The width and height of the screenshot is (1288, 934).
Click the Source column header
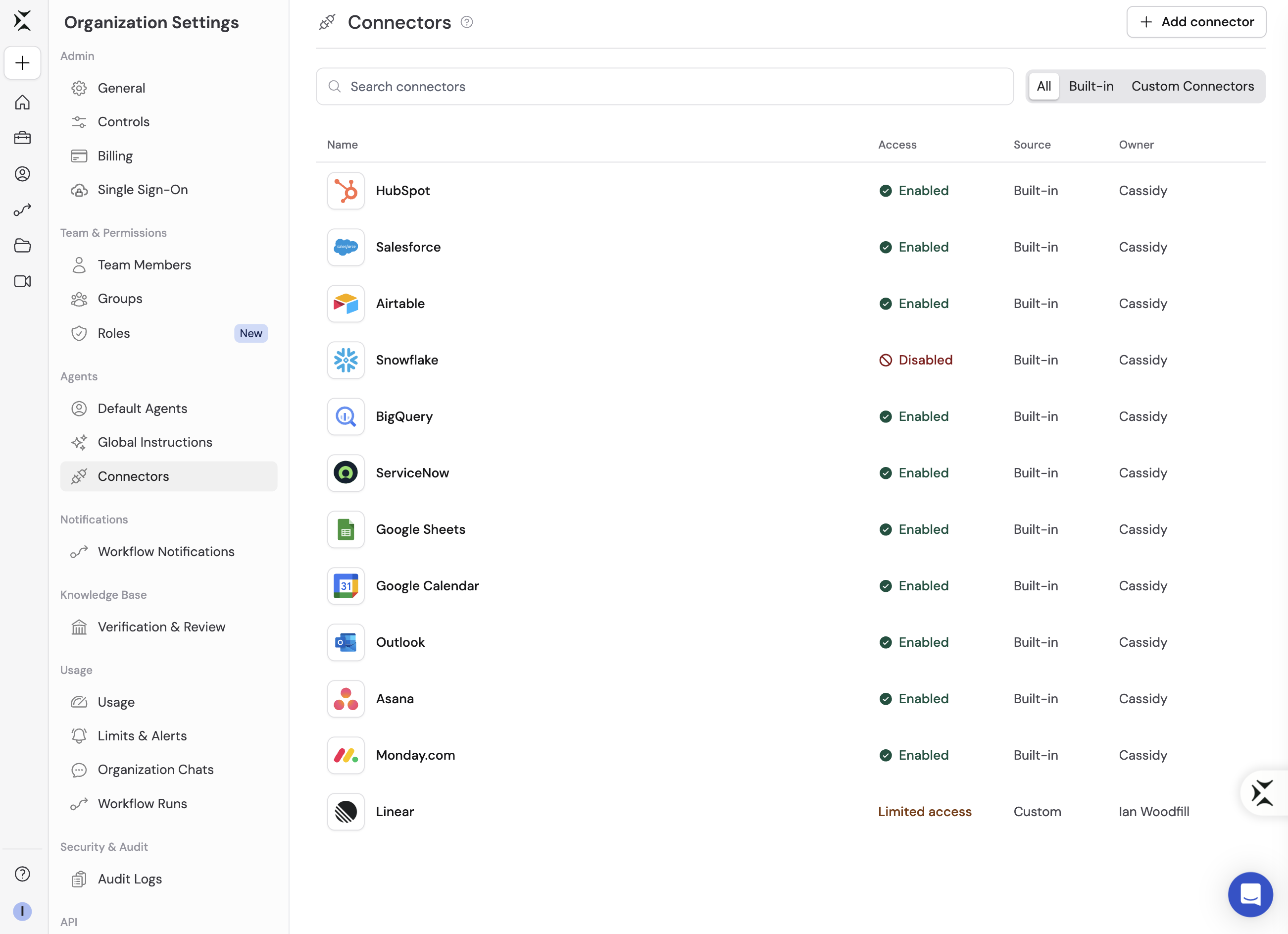tap(1032, 145)
